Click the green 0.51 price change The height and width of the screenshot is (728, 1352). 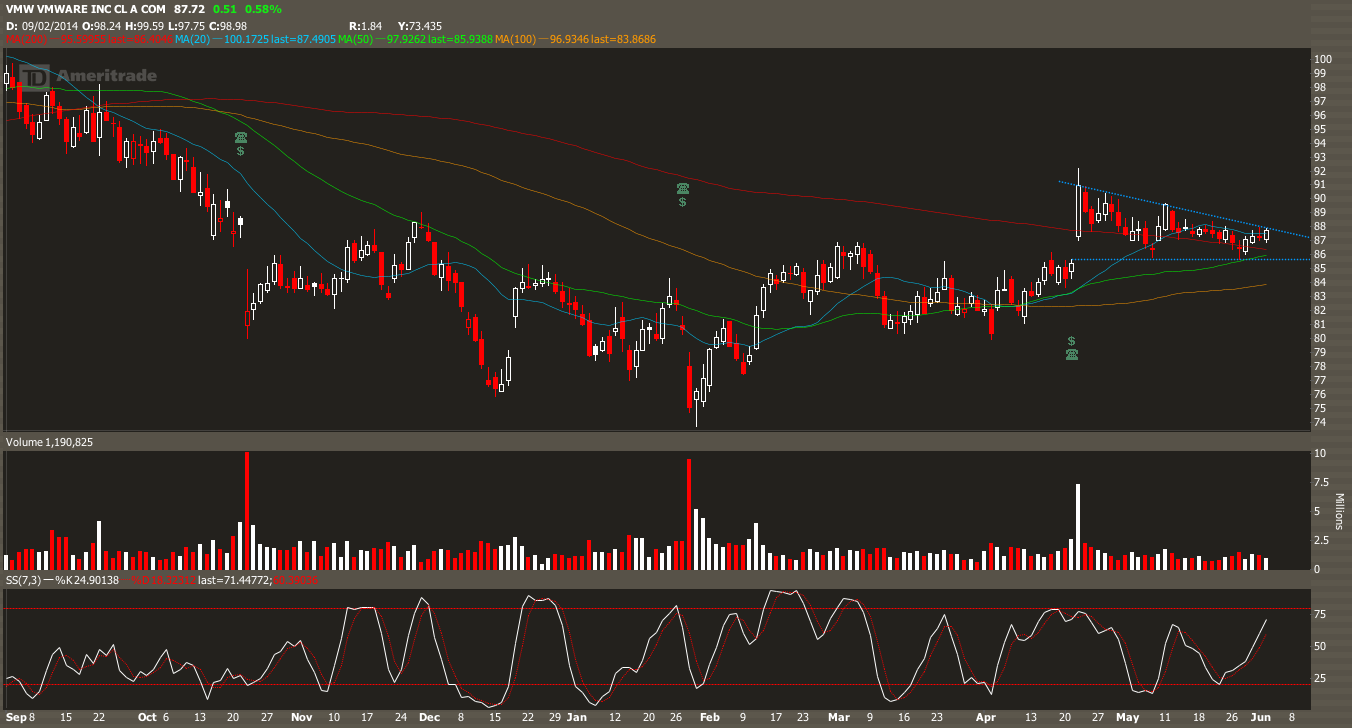click(x=225, y=8)
